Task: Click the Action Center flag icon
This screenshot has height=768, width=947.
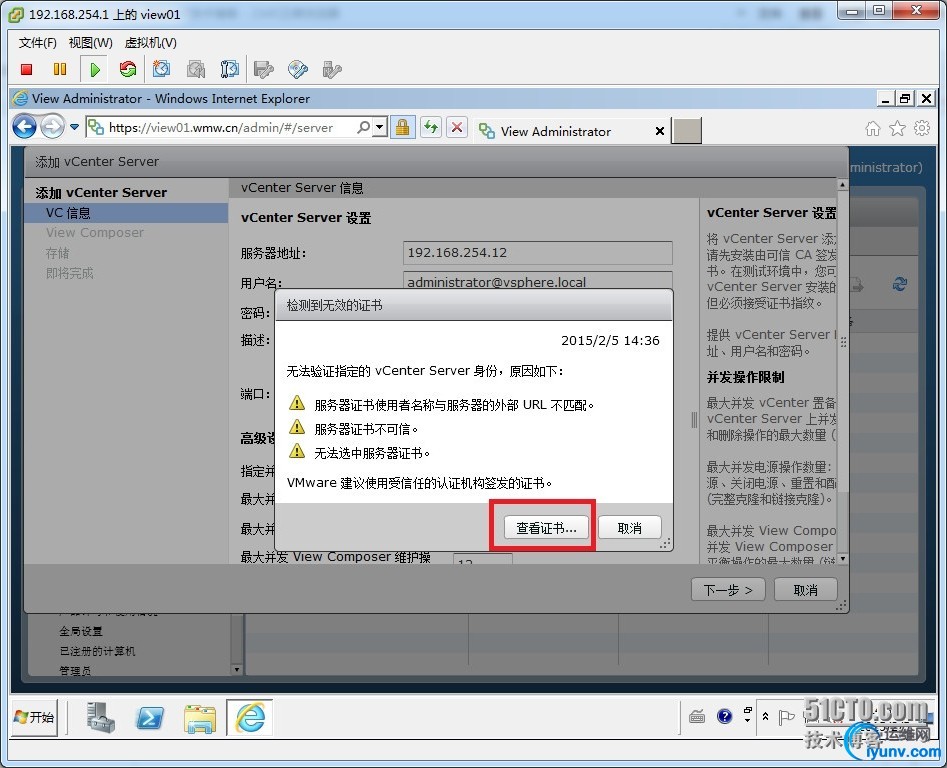Action: coord(786,717)
